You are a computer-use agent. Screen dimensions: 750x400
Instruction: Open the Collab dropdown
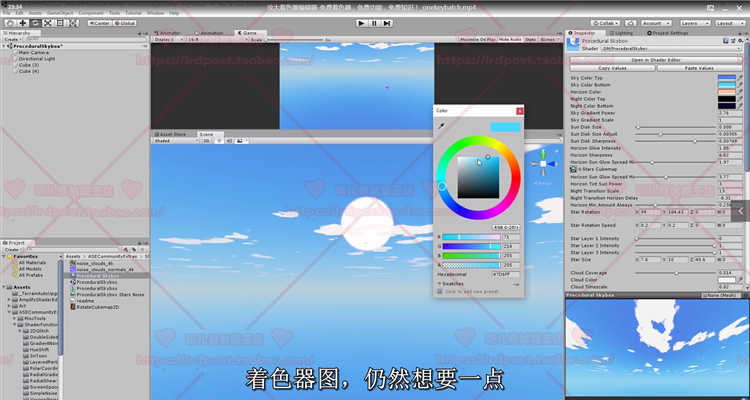[605, 23]
